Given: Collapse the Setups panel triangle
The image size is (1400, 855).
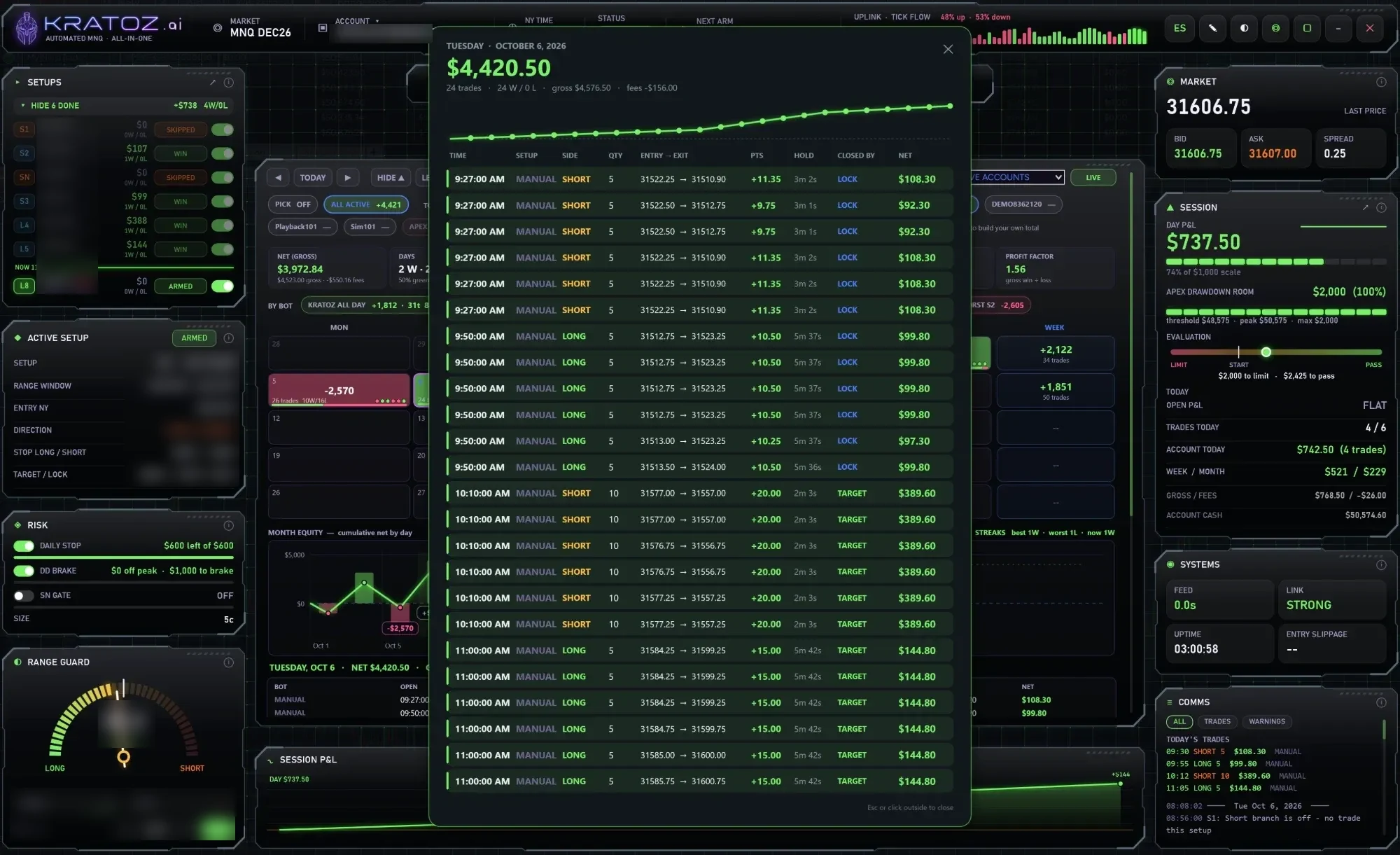Looking at the screenshot, I should coord(17,83).
